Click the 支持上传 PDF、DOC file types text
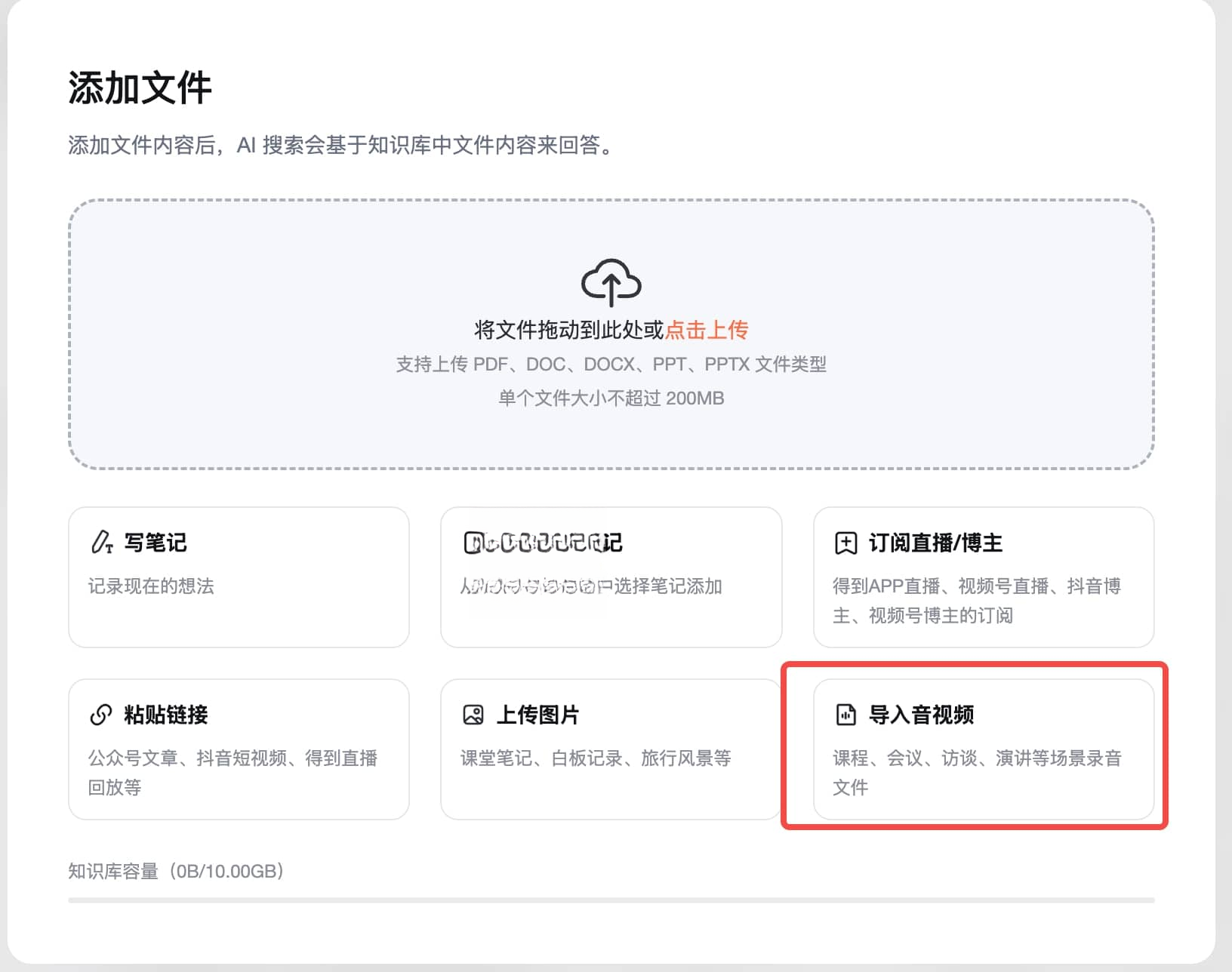This screenshot has width=1232, height=972. tap(611, 364)
